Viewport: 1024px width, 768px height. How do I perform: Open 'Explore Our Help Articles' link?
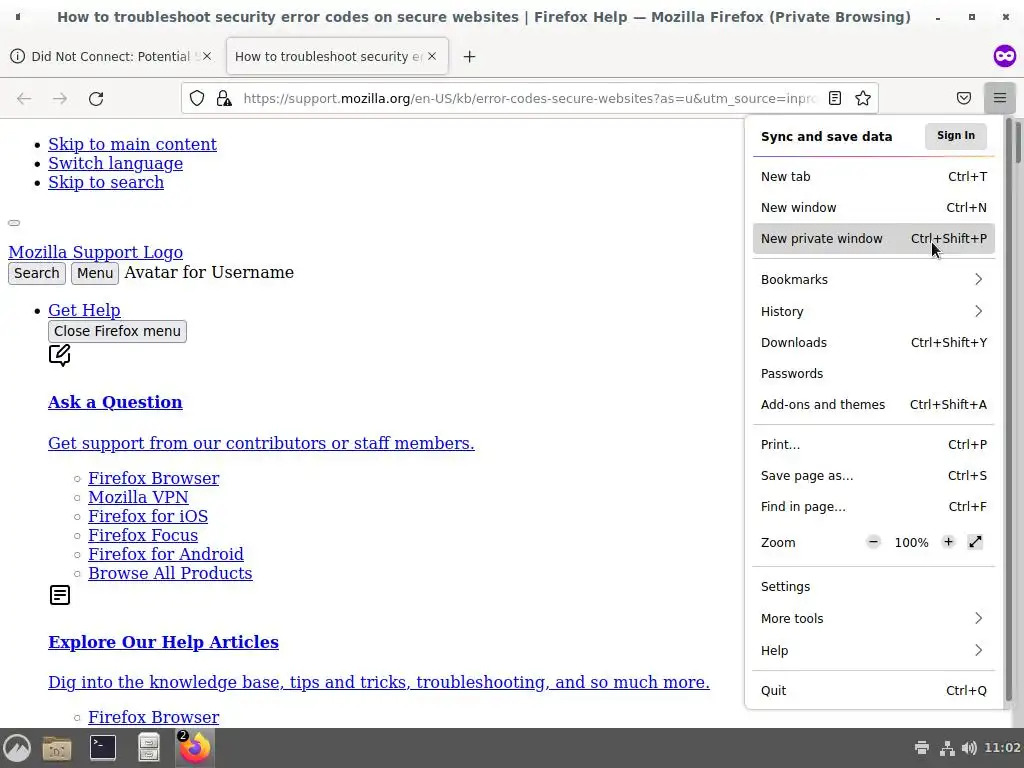pyautogui.click(x=163, y=642)
